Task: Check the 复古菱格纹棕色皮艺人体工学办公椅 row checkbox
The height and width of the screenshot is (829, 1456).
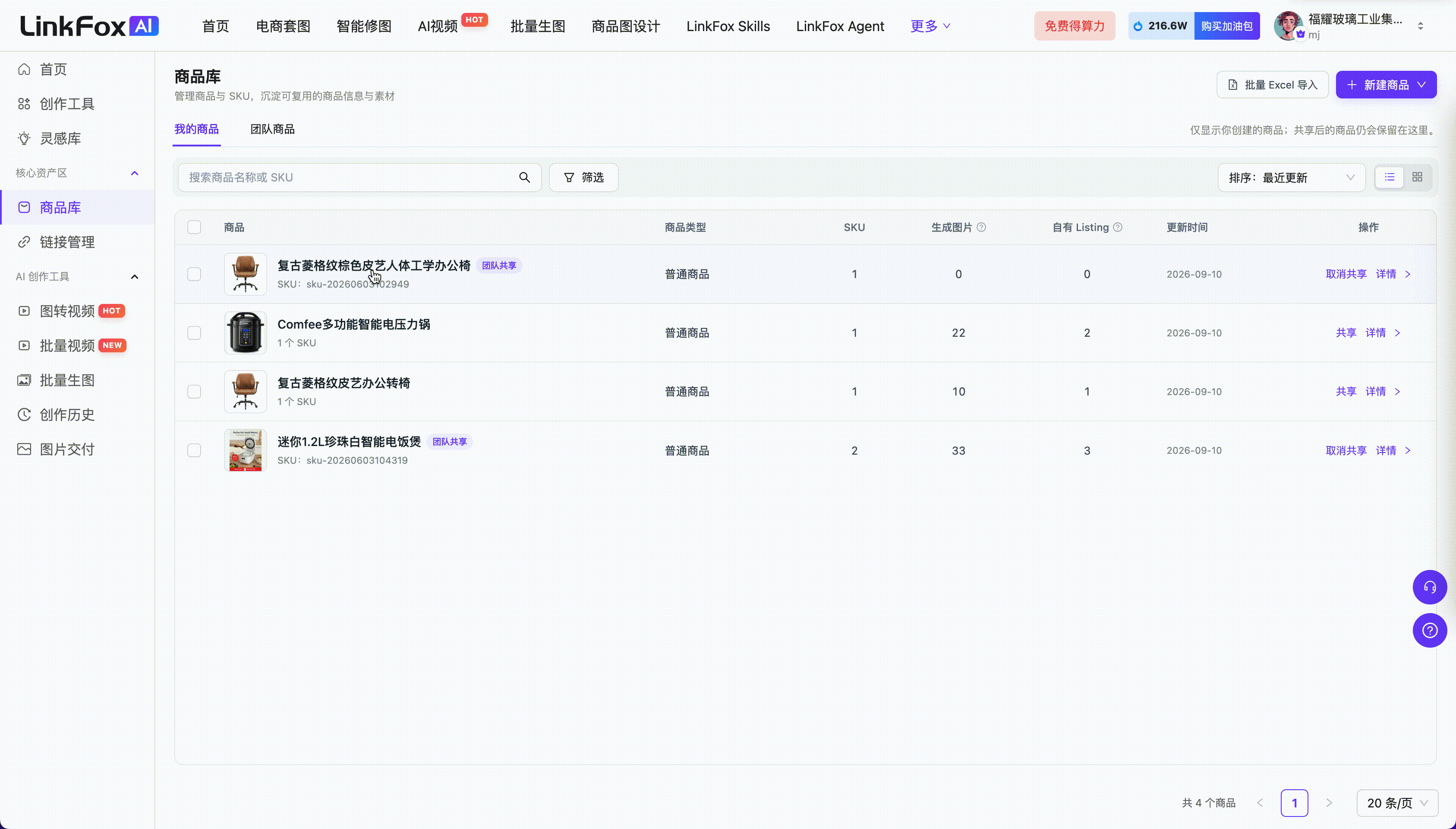Action: [x=194, y=275]
